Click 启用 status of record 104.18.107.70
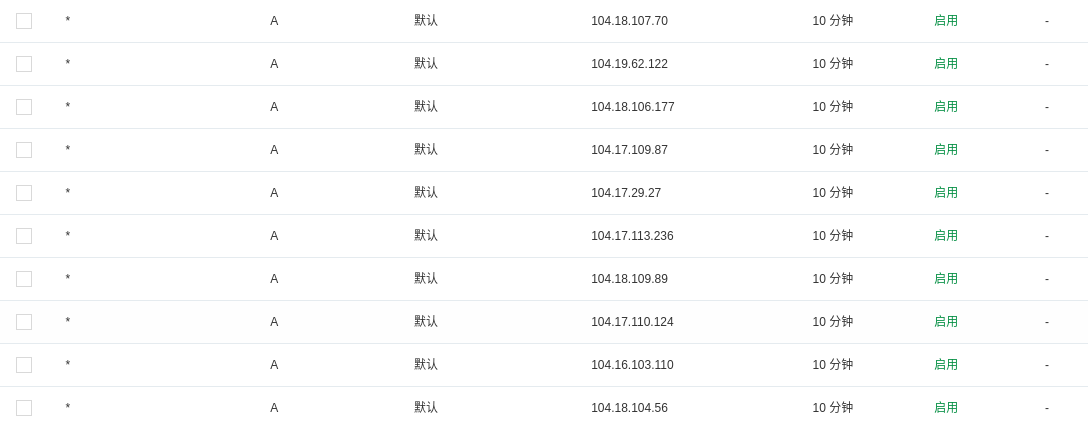The height and width of the screenshot is (428, 1088). [945, 21]
